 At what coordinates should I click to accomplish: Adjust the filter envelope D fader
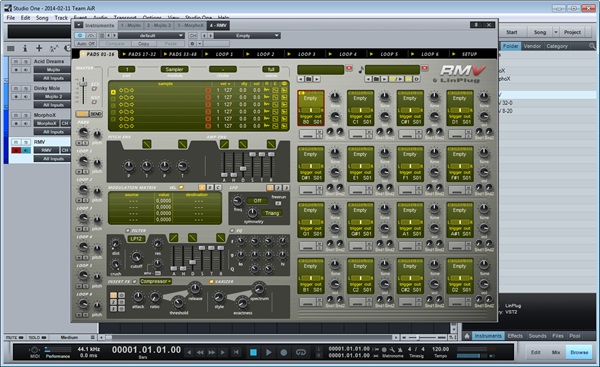point(192,263)
